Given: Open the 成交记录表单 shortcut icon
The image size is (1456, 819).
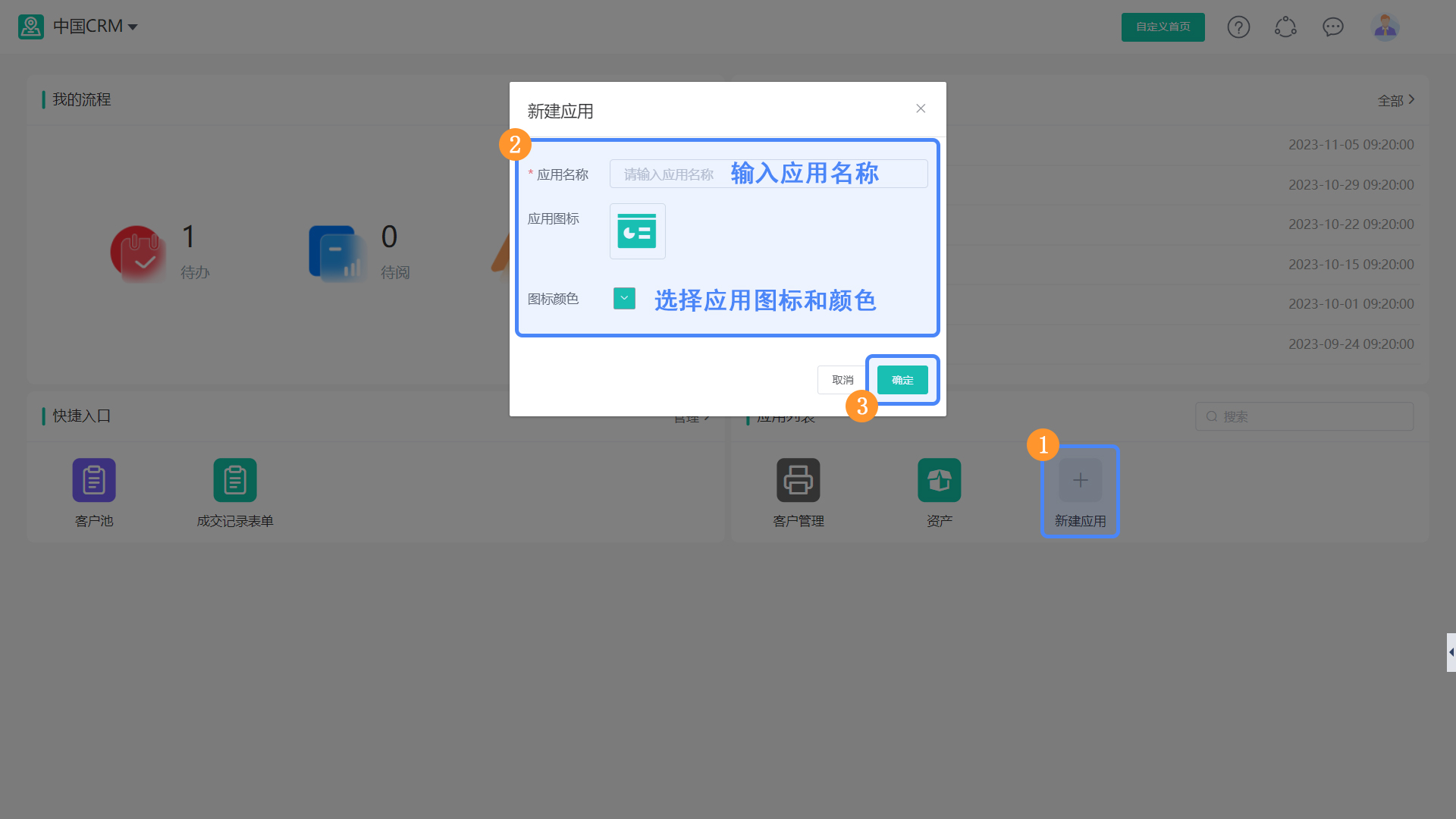Looking at the screenshot, I should pyautogui.click(x=235, y=480).
